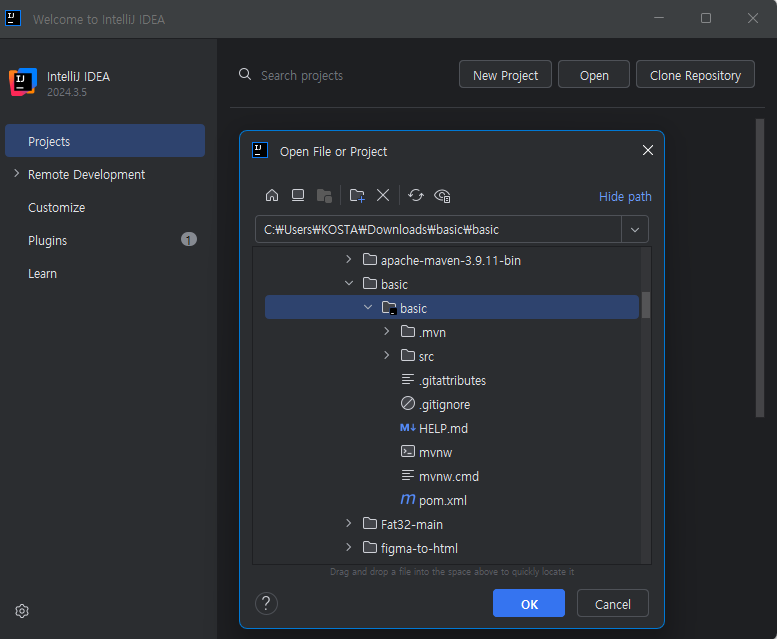777x639 pixels.
Task: Click the folder icon of Fat32-main
Action: click(x=370, y=523)
